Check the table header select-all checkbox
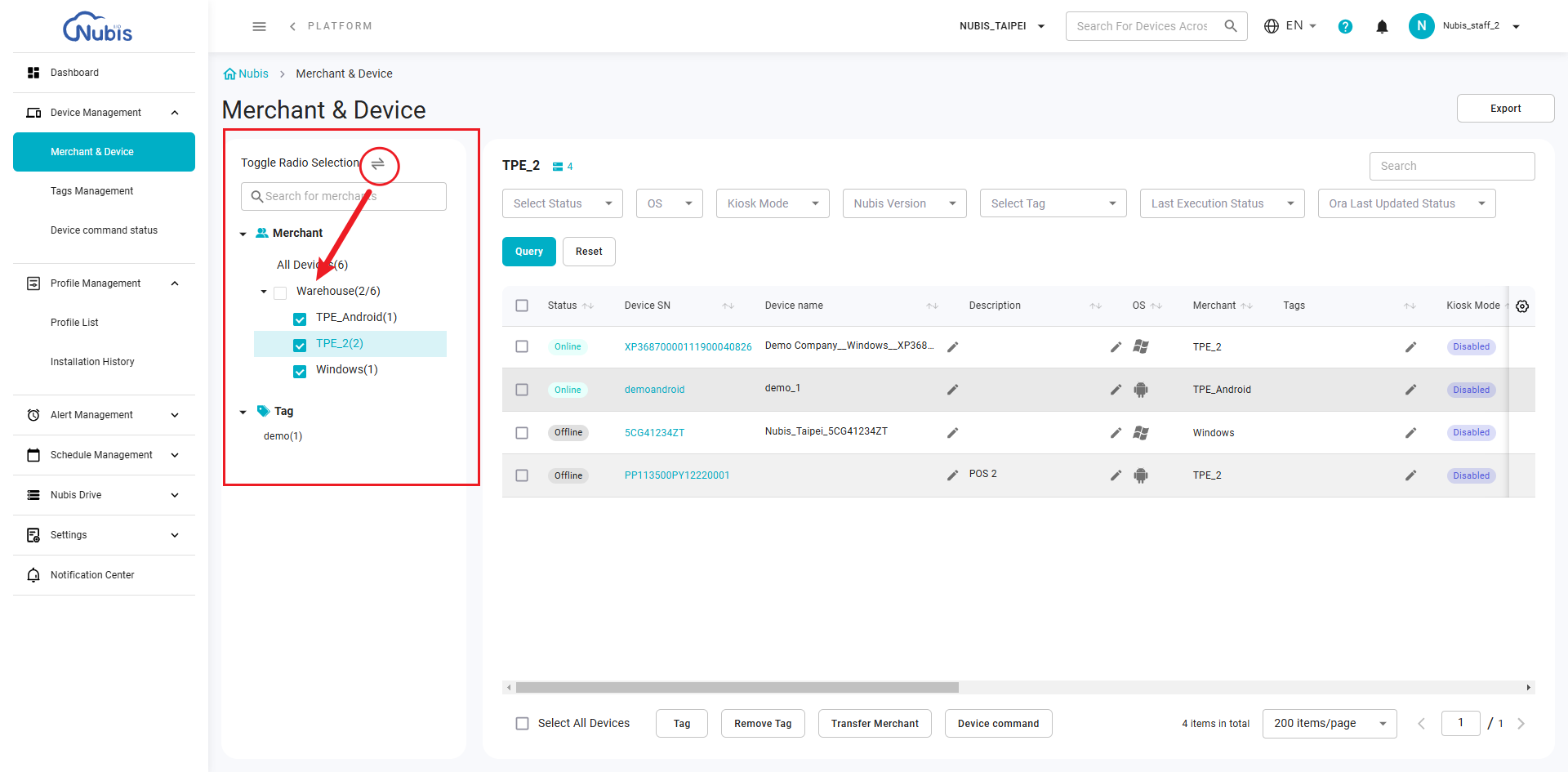The height and width of the screenshot is (772, 1568). (522, 306)
